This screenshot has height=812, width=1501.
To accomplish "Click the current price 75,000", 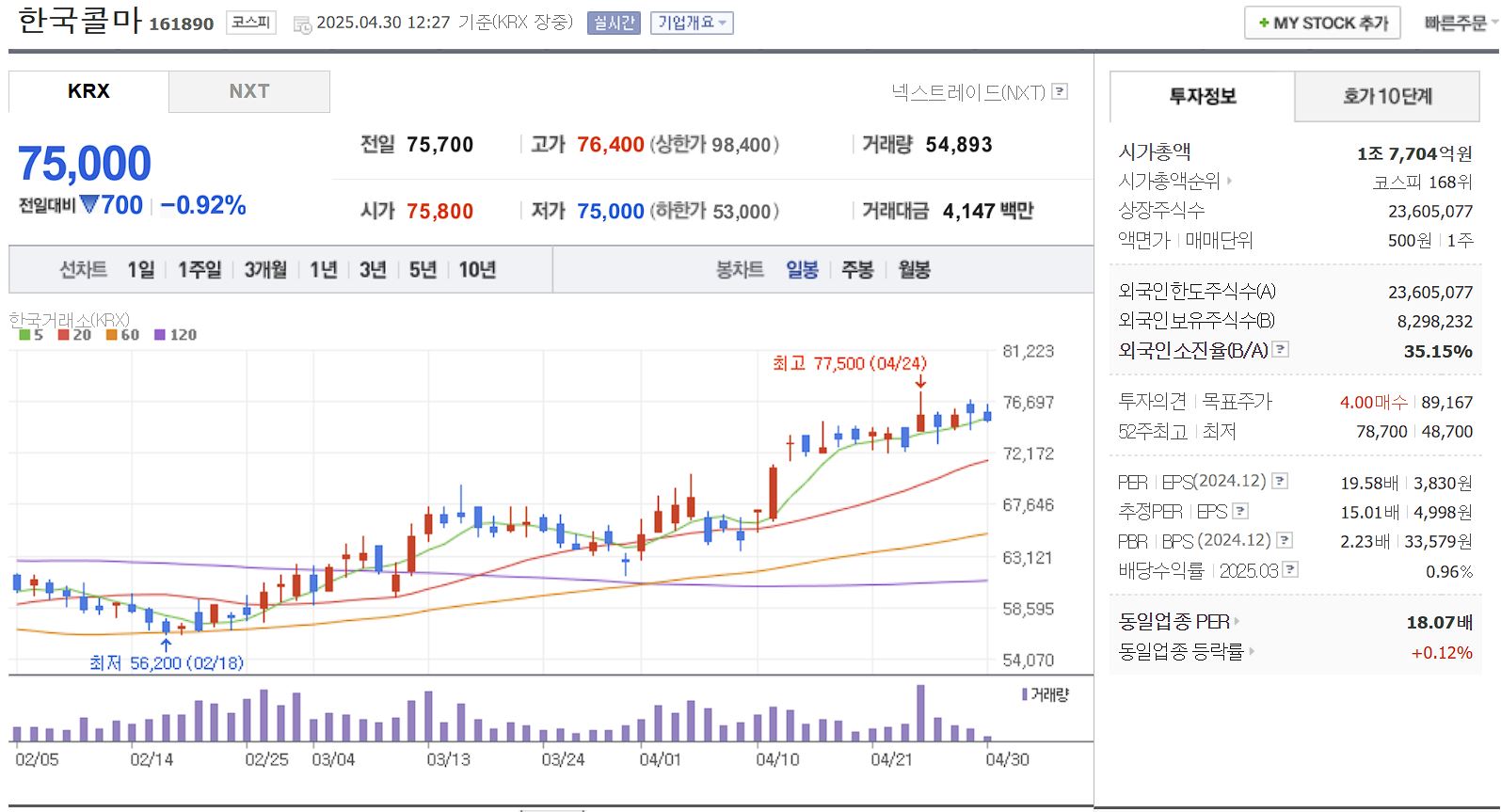I will [x=85, y=164].
